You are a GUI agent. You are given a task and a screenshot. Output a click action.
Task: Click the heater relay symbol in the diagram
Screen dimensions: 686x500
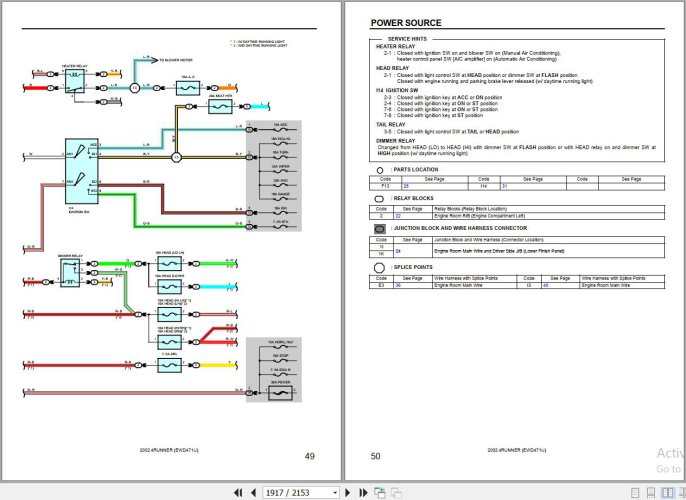(75, 80)
